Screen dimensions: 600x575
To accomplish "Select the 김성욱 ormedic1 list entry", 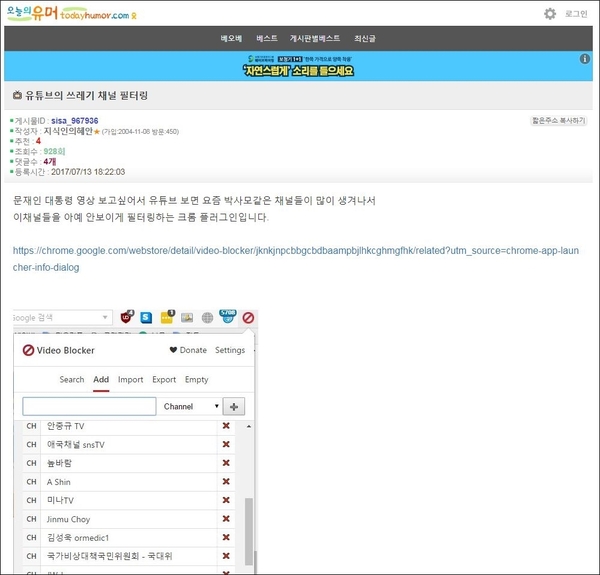I will pyautogui.click(x=129, y=538).
